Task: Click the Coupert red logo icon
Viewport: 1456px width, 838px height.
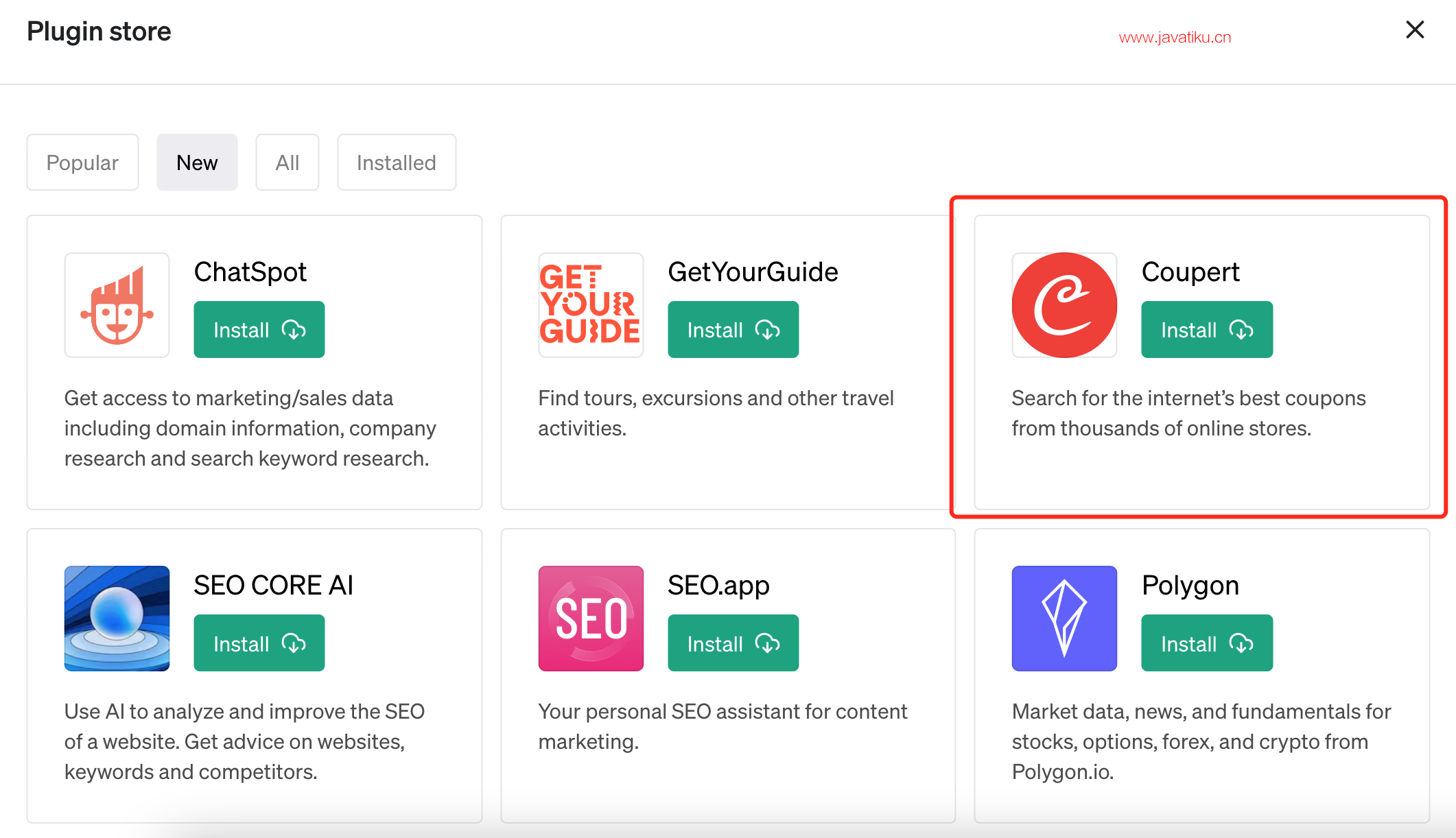Action: click(x=1064, y=305)
